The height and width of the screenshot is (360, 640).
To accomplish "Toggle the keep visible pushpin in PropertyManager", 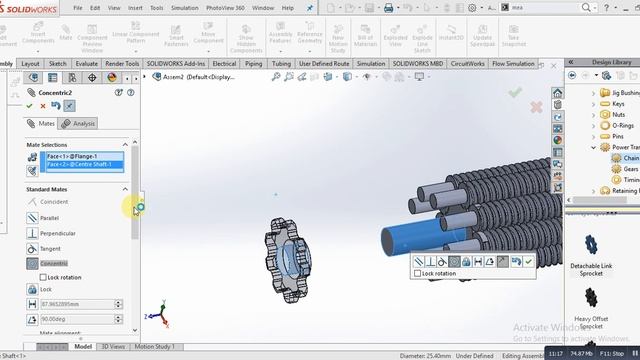I will tap(69, 106).
